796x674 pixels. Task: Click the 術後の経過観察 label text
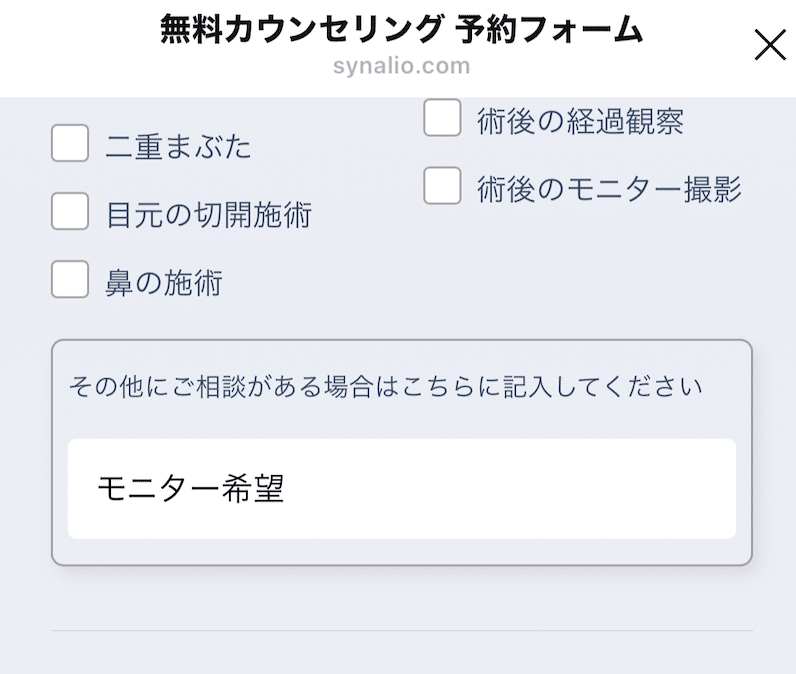click(581, 122)
